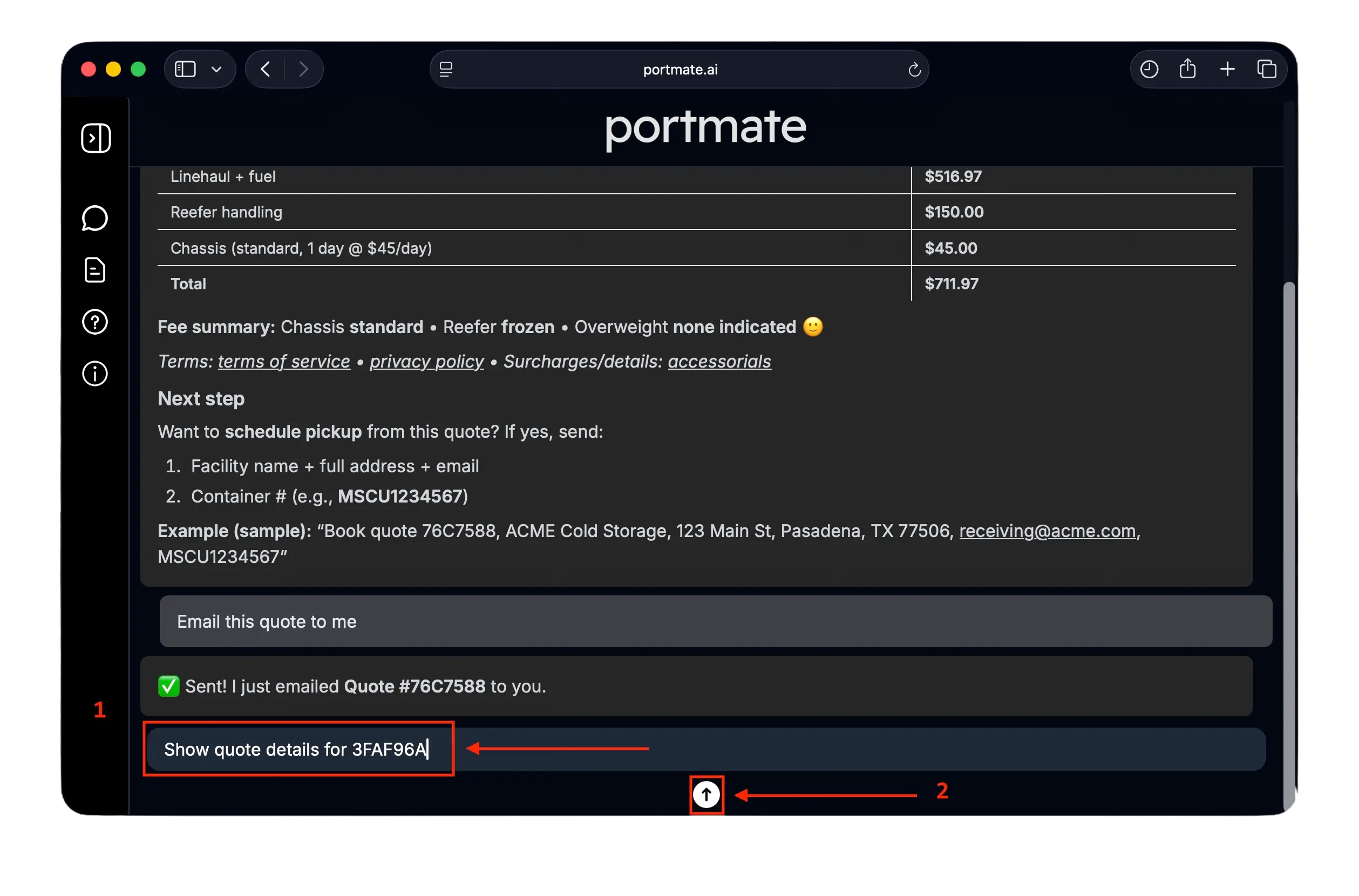Send message with the up-arrow button
Screen dimensions: 1359x896
(706, 795)
